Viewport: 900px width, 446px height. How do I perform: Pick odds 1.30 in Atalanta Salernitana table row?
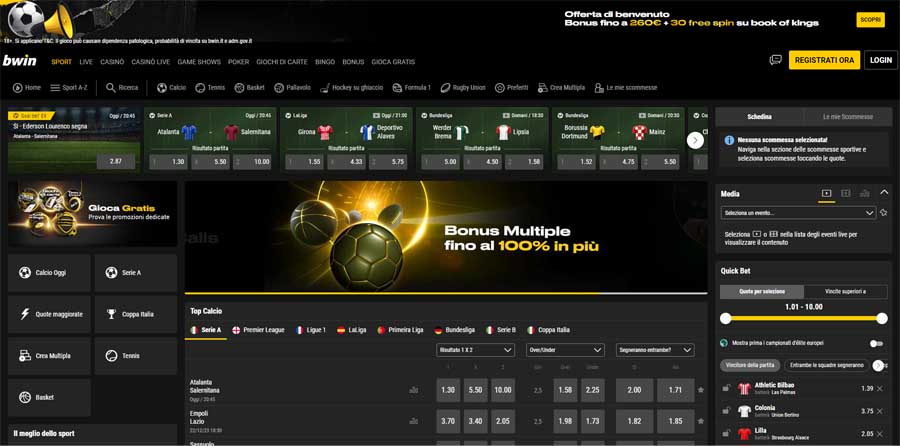pos(448,390)
